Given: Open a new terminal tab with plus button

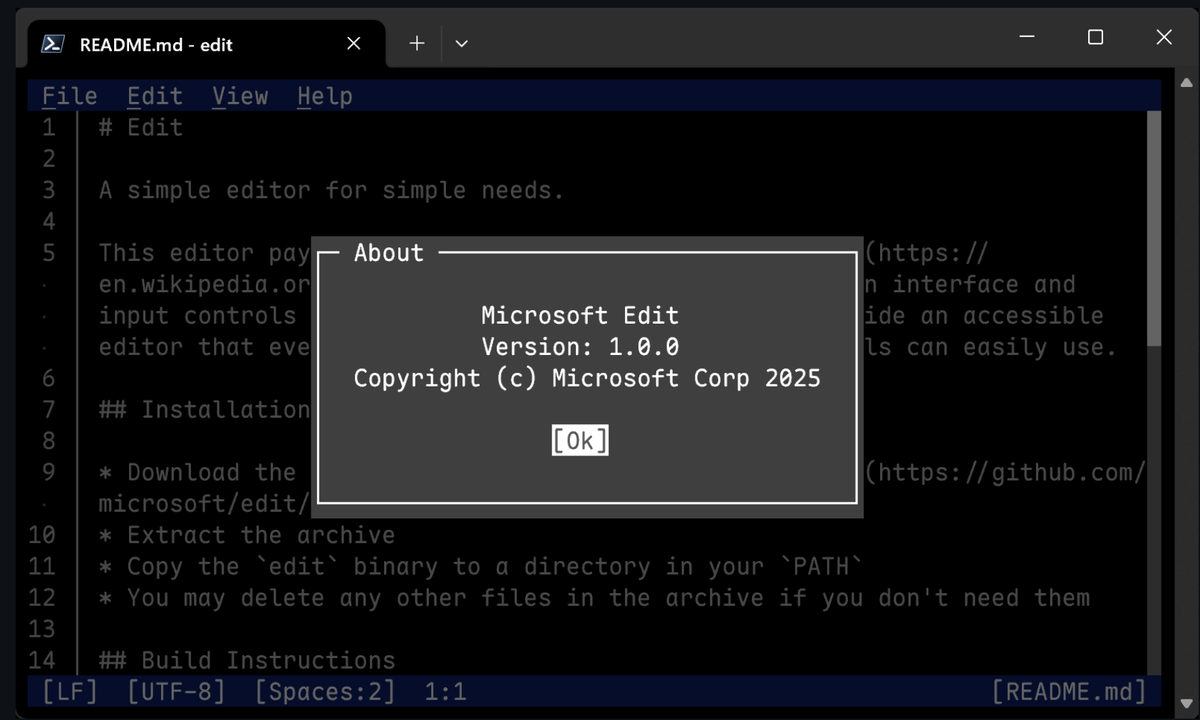Looking at the screenshot, I should [x=416, y=43].
